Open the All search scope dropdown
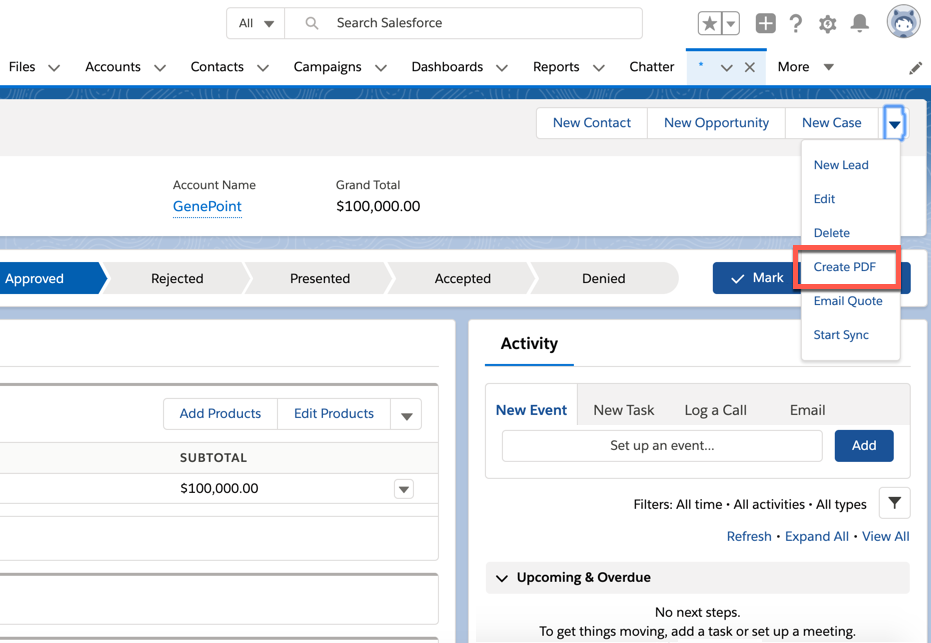 (x=256, y=23)
